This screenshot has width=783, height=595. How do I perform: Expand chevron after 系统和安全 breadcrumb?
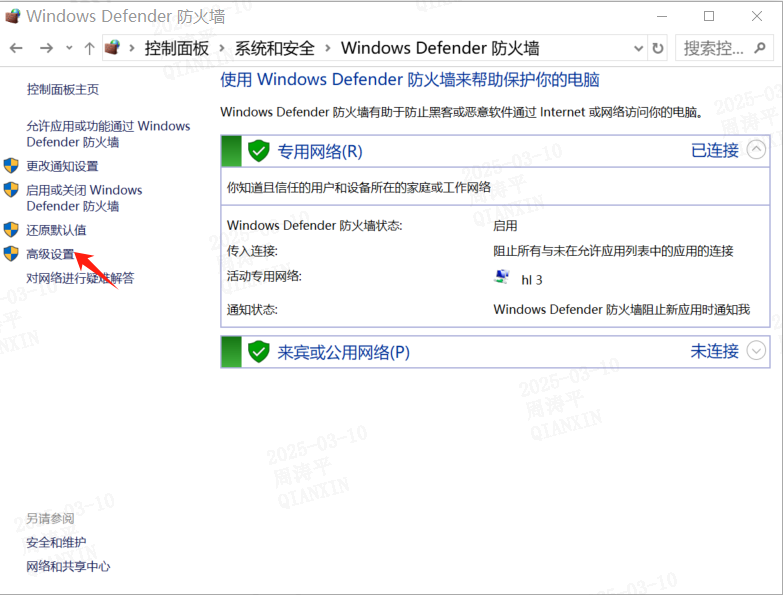click(328, 48)
